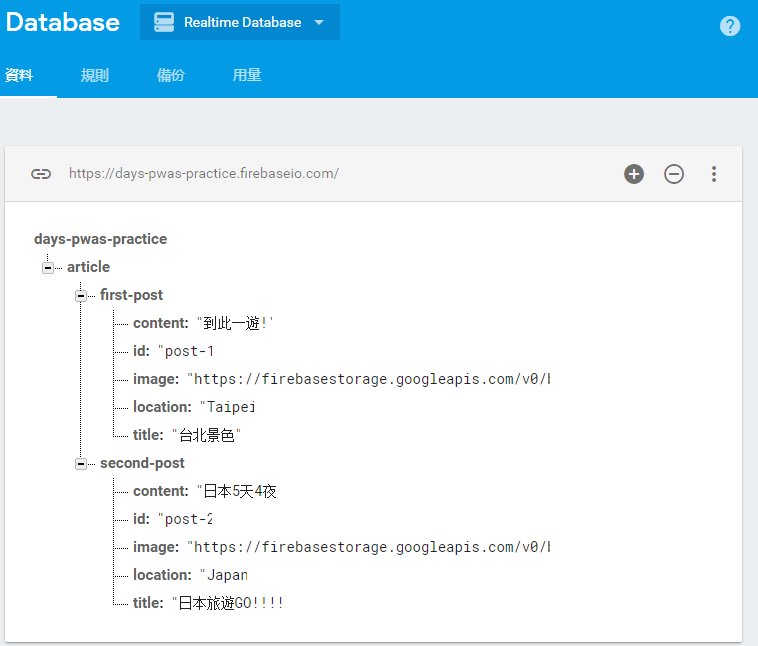Viewport: 758px width, 646px height.
Task: Click the Database heading
Action: pos(63,22)
